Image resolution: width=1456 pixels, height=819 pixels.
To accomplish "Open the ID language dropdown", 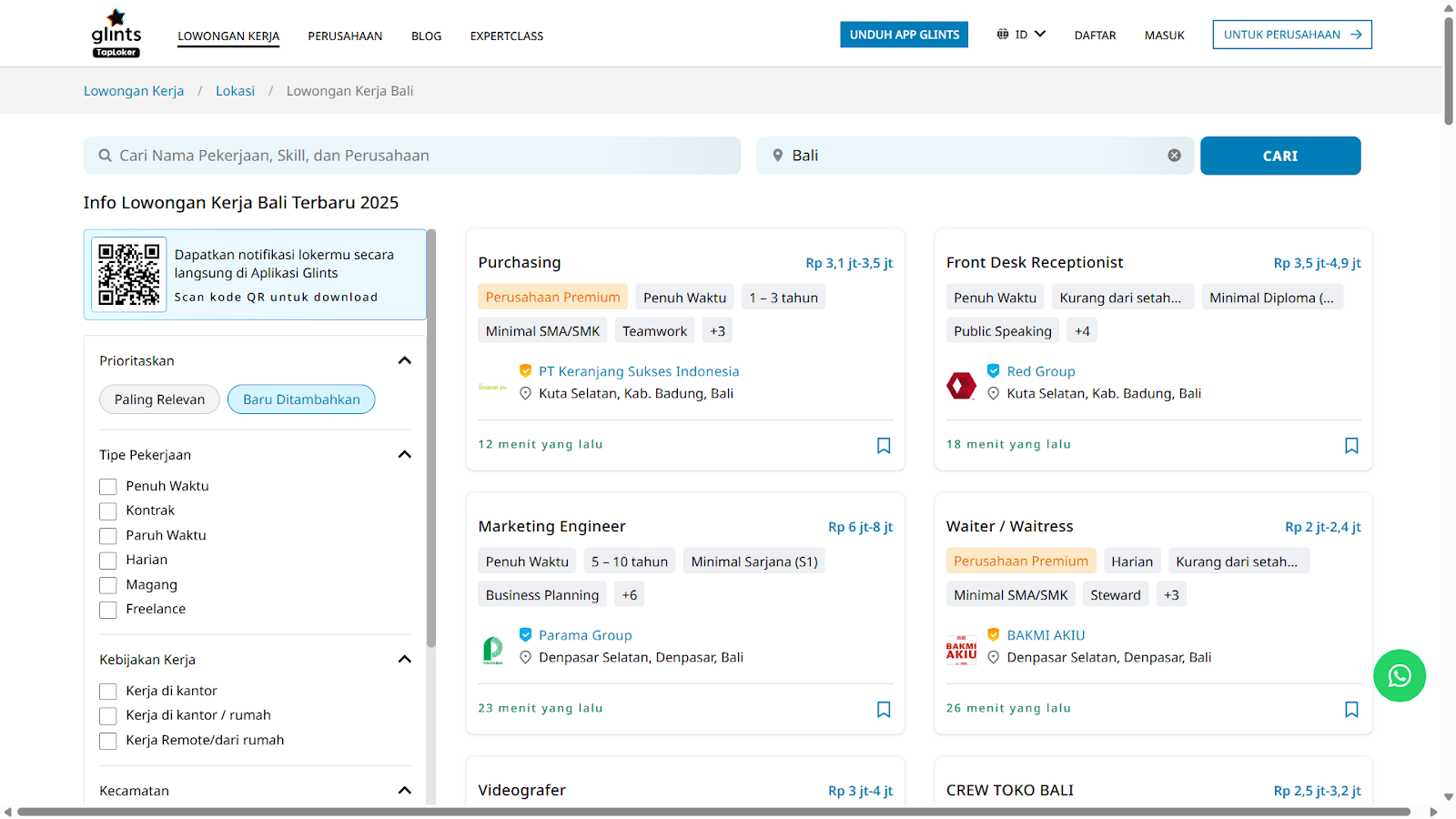I will coord(1022,35).
